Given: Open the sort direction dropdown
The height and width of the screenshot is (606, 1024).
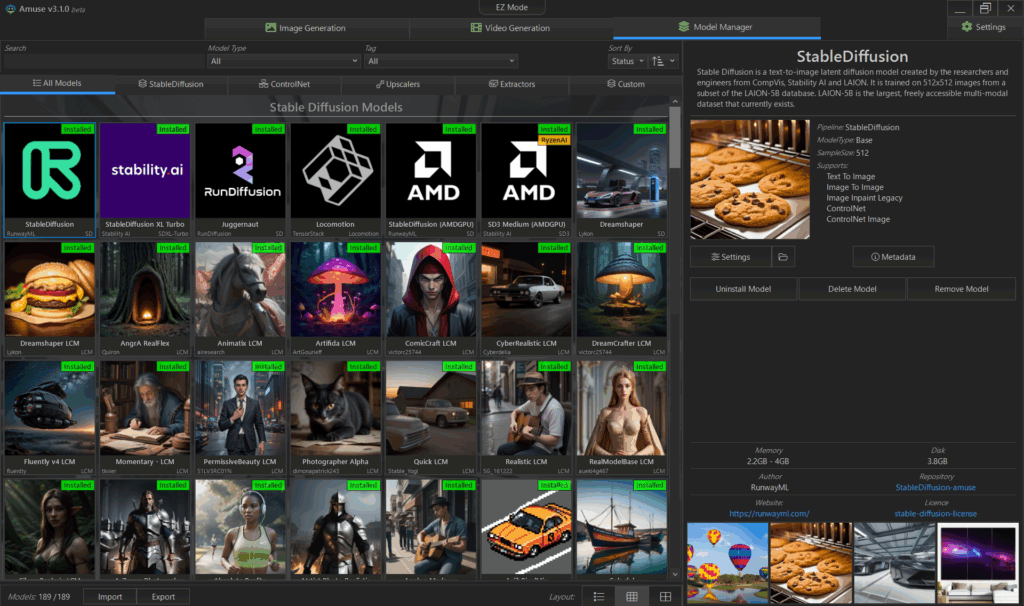Looking at the screenshot, I should 664,61.
